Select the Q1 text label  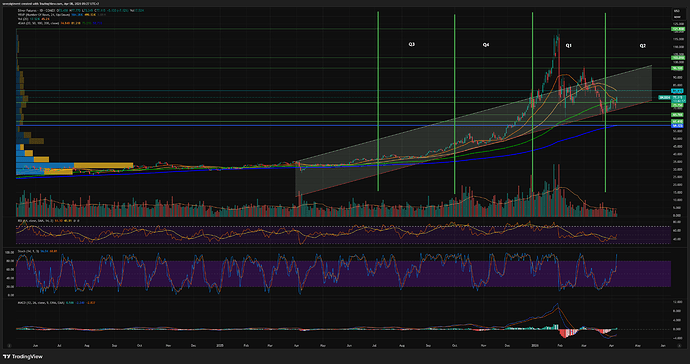tap(569, 45)
